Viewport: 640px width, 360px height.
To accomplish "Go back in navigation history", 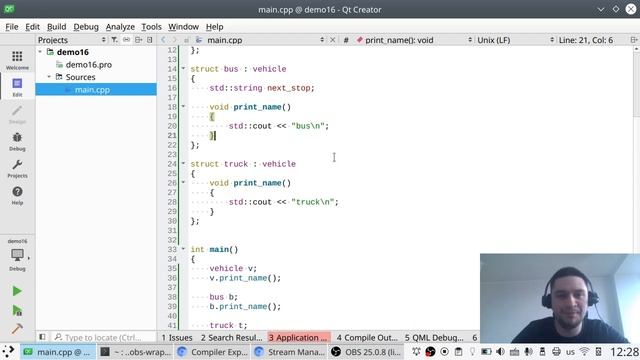I will click(163, 40).
